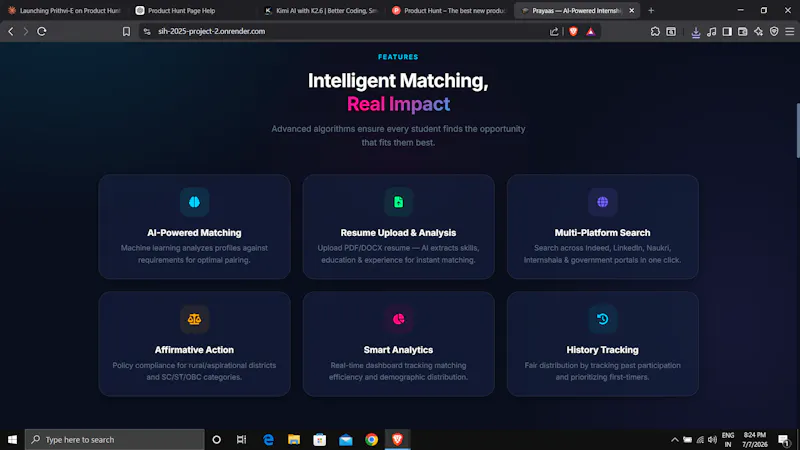This screenshot has height=450, width=800.
Task: Select the Multi-Platform Search heading
Action: pyautogui.click(x=603, y=233)
